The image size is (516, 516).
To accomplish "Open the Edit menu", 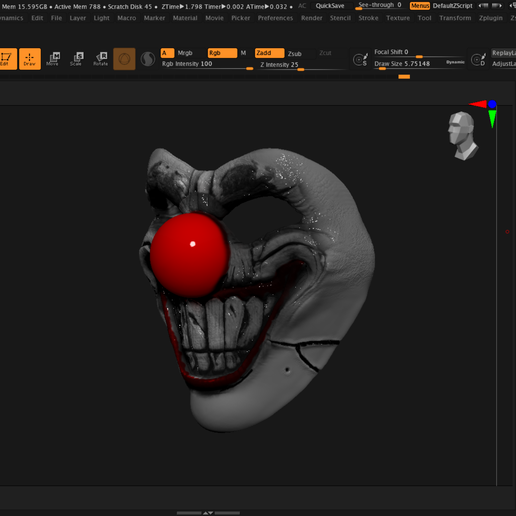I will click(37, 18).
